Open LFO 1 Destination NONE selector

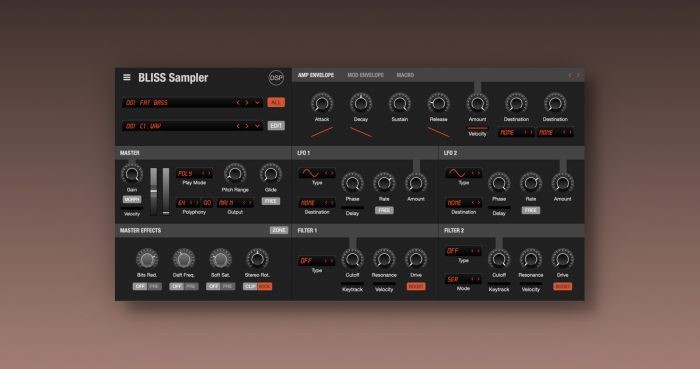(x=317, y=203)
